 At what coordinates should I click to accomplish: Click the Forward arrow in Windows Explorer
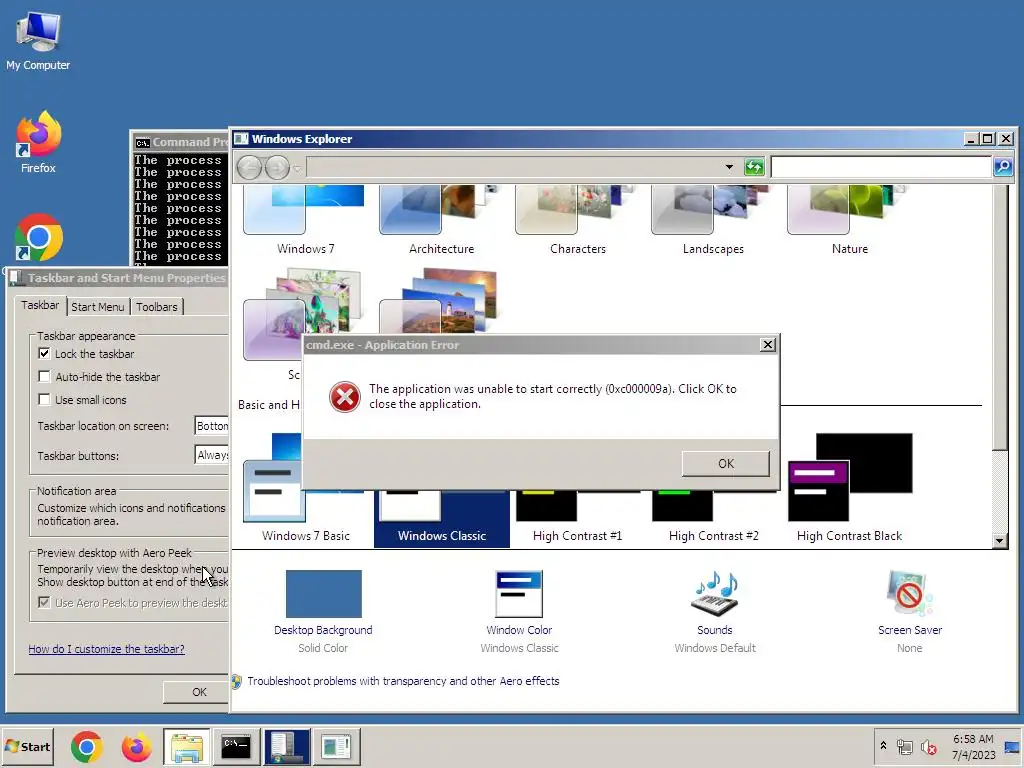(x=277, y=168)
